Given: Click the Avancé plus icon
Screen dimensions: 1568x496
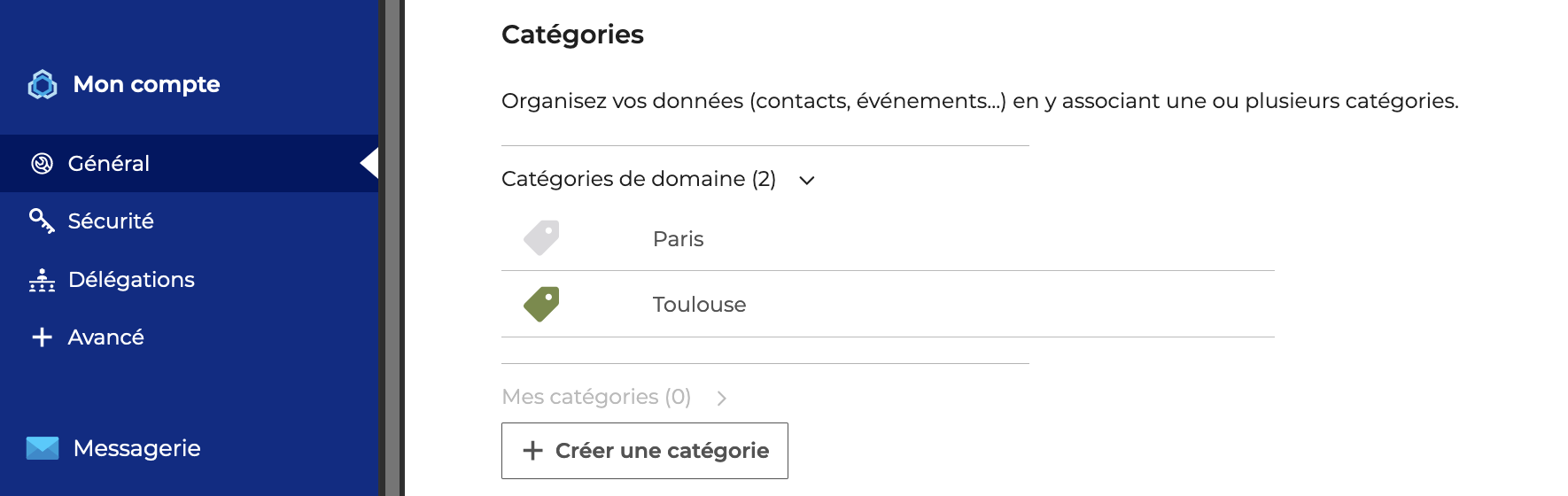Looking at the screenshot, I should point(42,337).
